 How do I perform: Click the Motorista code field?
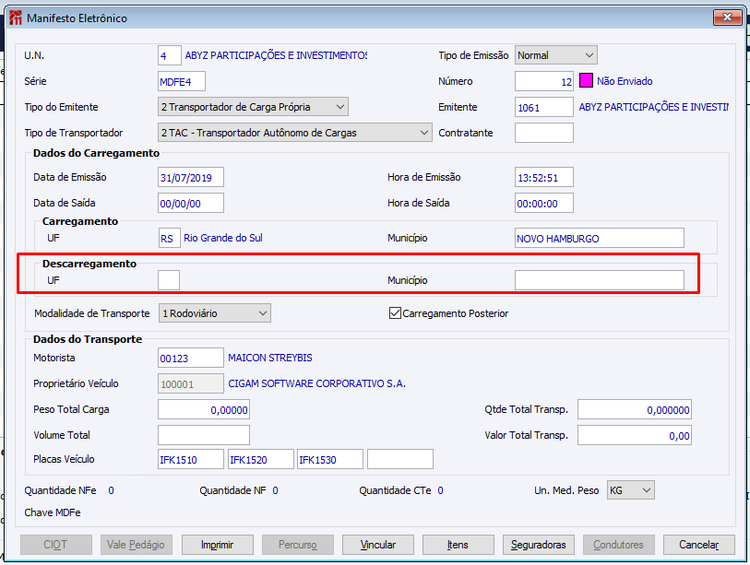190,357
